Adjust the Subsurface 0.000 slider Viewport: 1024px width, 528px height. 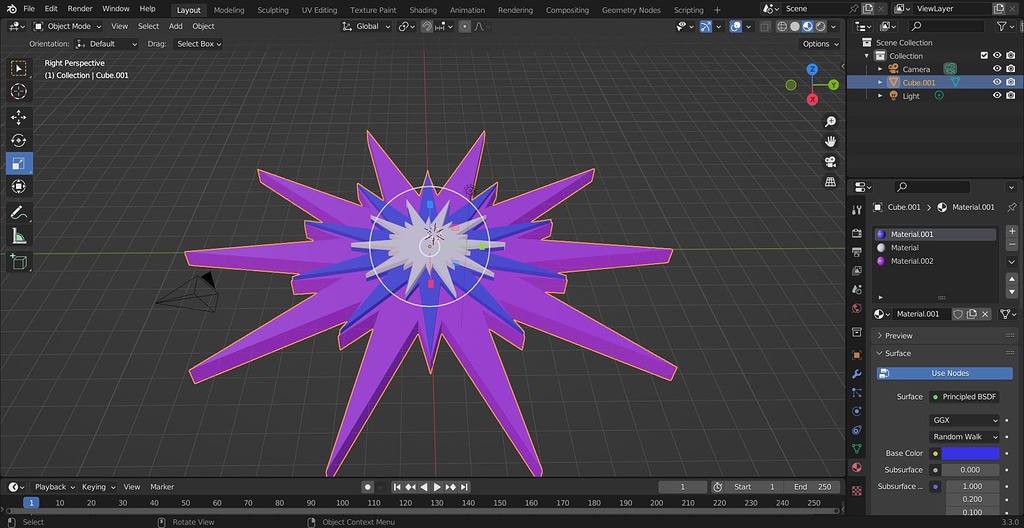point(970,470)
